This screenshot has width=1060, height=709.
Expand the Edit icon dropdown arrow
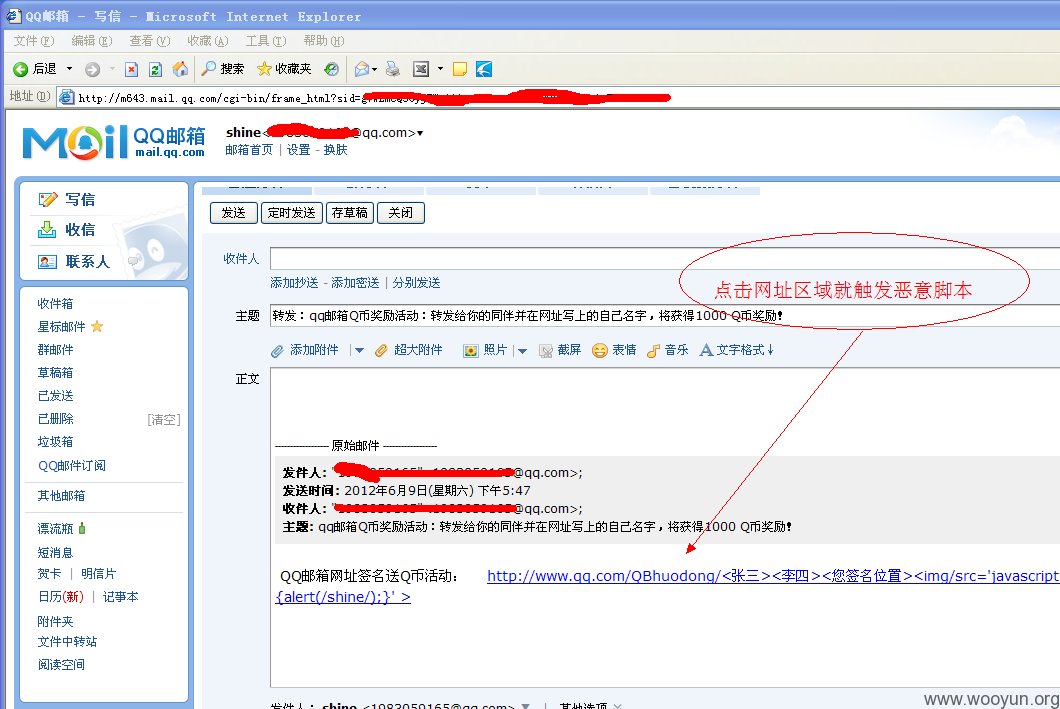440,69
